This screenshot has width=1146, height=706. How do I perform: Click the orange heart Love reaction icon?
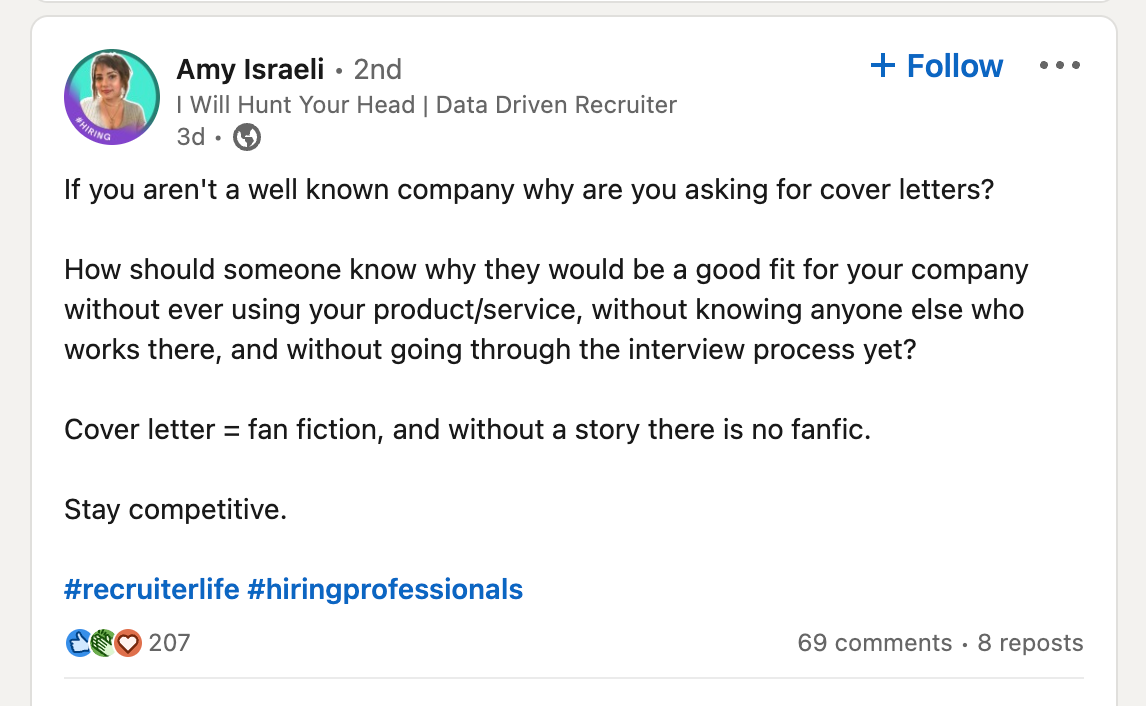point(128,643)
